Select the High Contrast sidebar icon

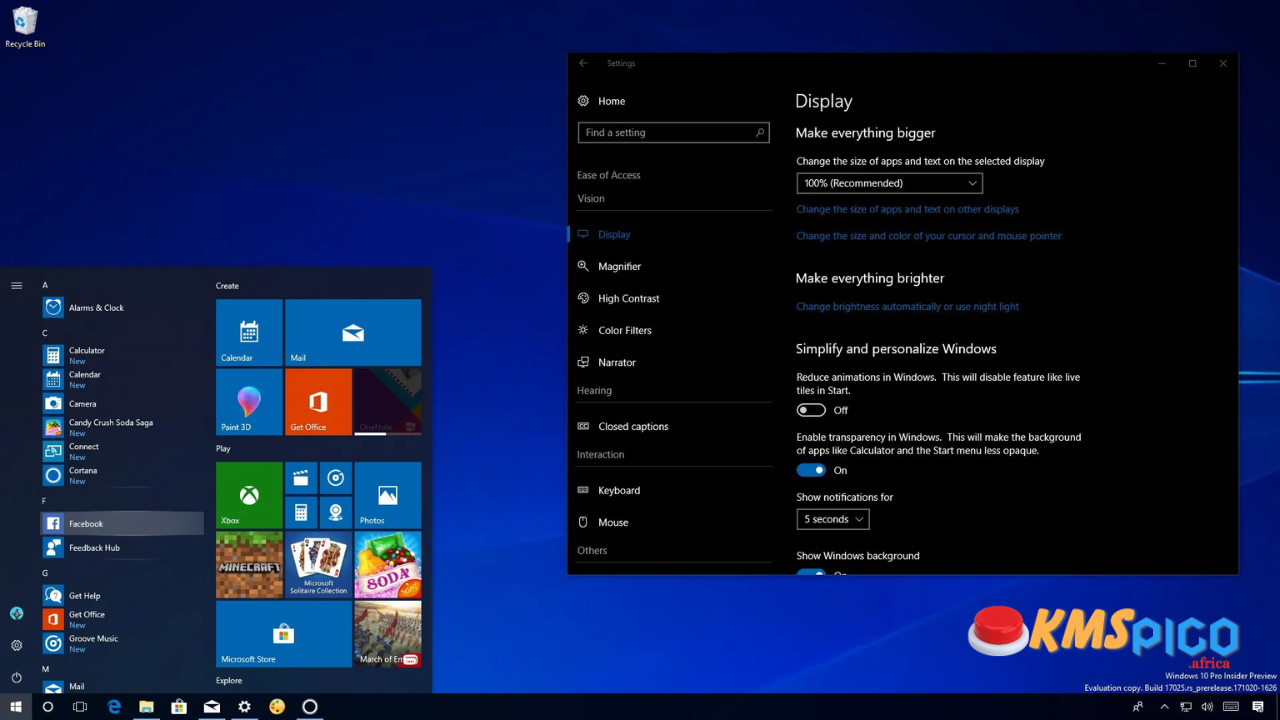pos(584,298)
